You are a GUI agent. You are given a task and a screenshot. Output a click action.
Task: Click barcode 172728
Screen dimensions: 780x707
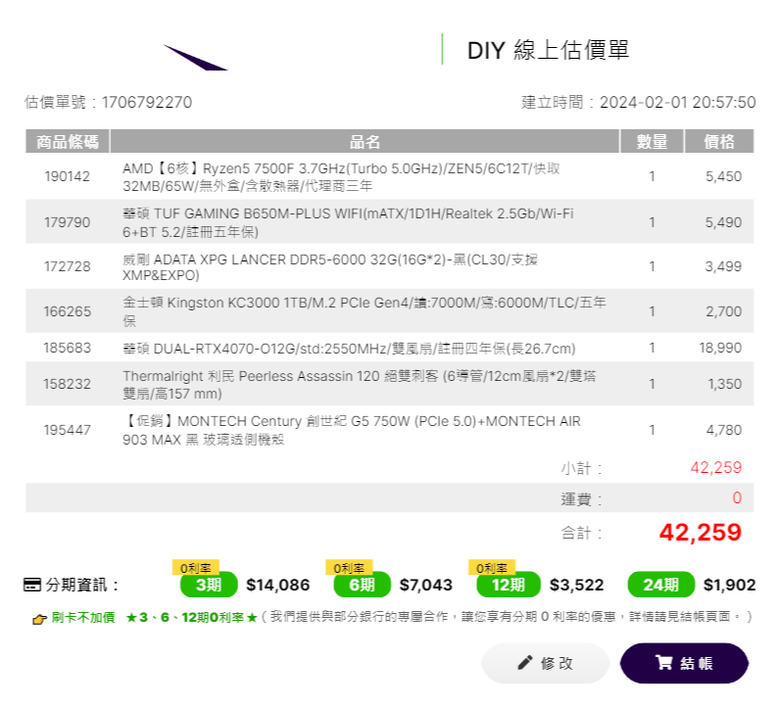click(x=67, y=266)
